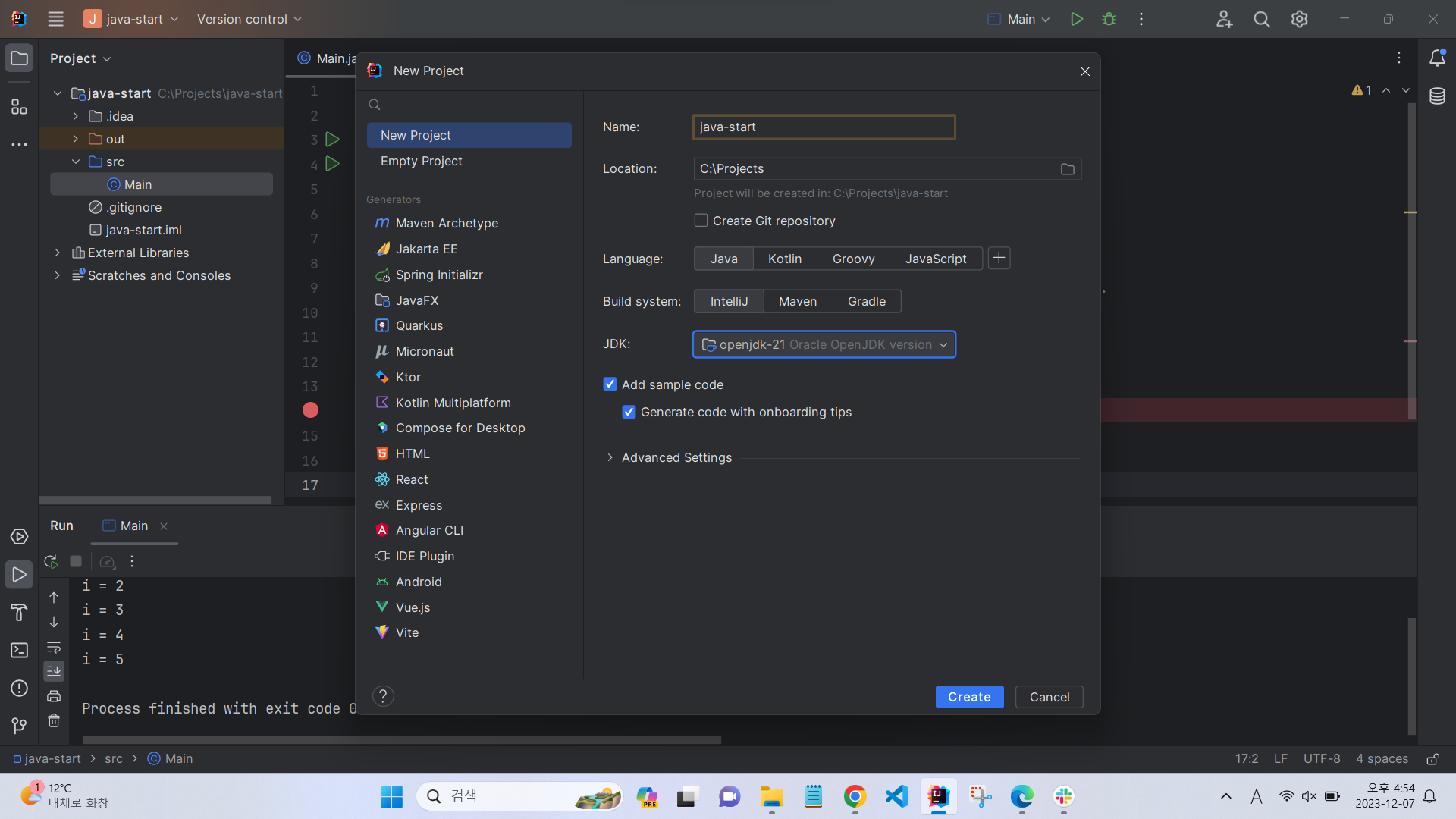Screen dimensions: 1456x819
Task: Toggle Generate code with onboarding tips
Action: (629, 412)
